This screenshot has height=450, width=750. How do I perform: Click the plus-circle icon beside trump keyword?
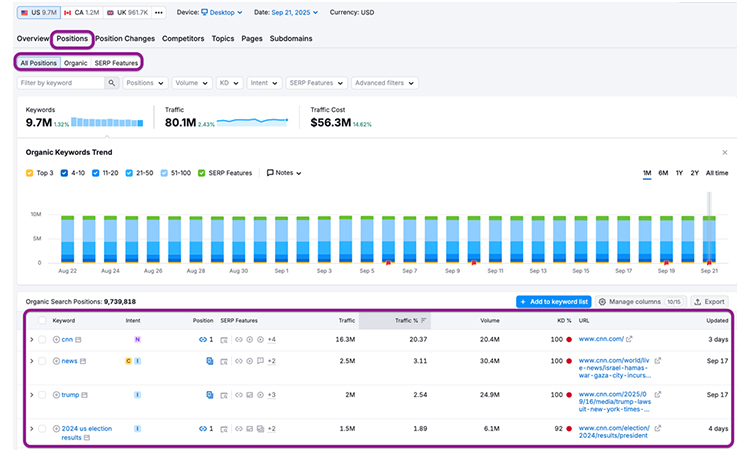coord(56,395)
